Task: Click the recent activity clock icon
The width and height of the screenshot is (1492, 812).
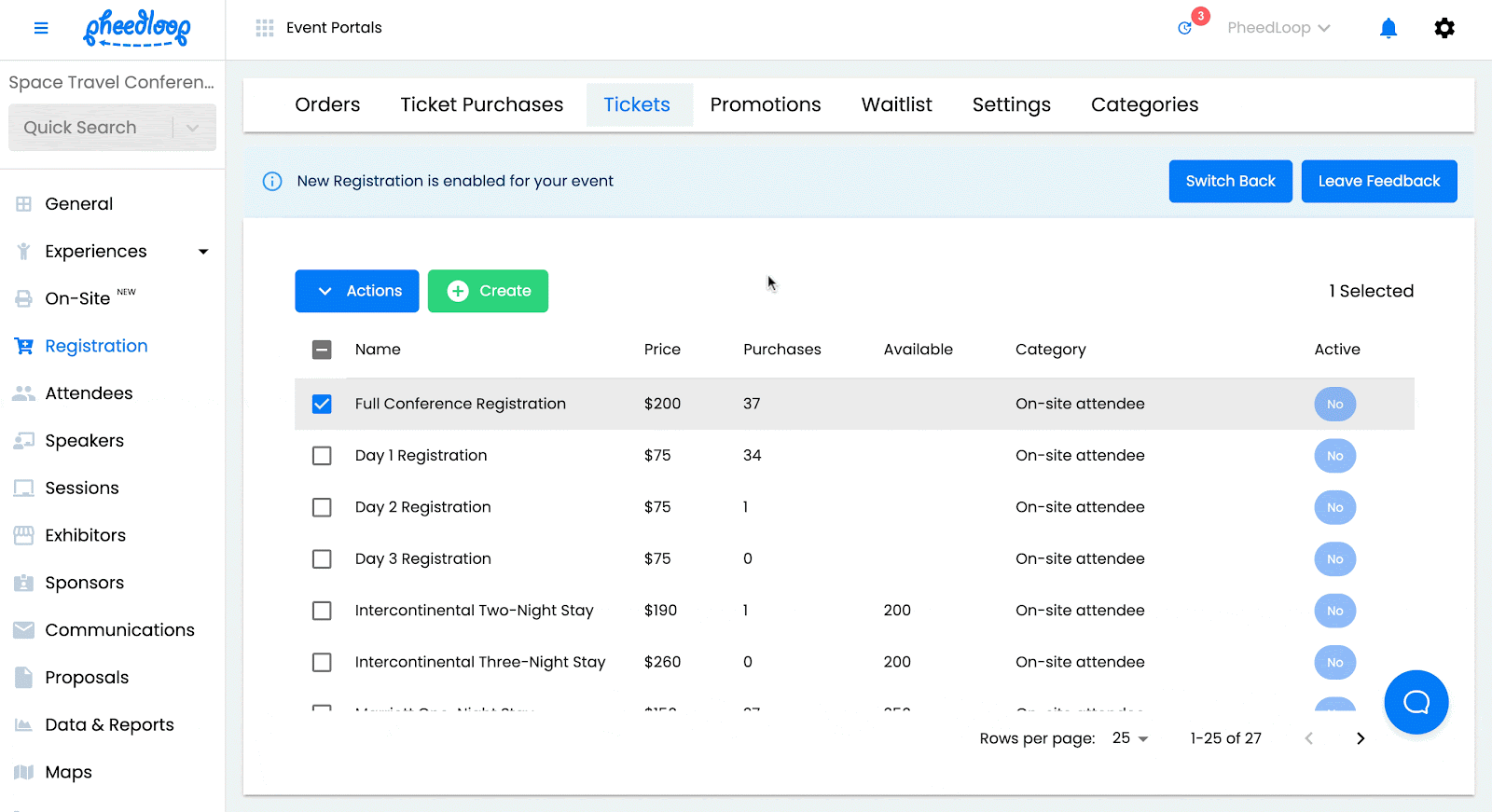Action: [x=1185, y=28]
